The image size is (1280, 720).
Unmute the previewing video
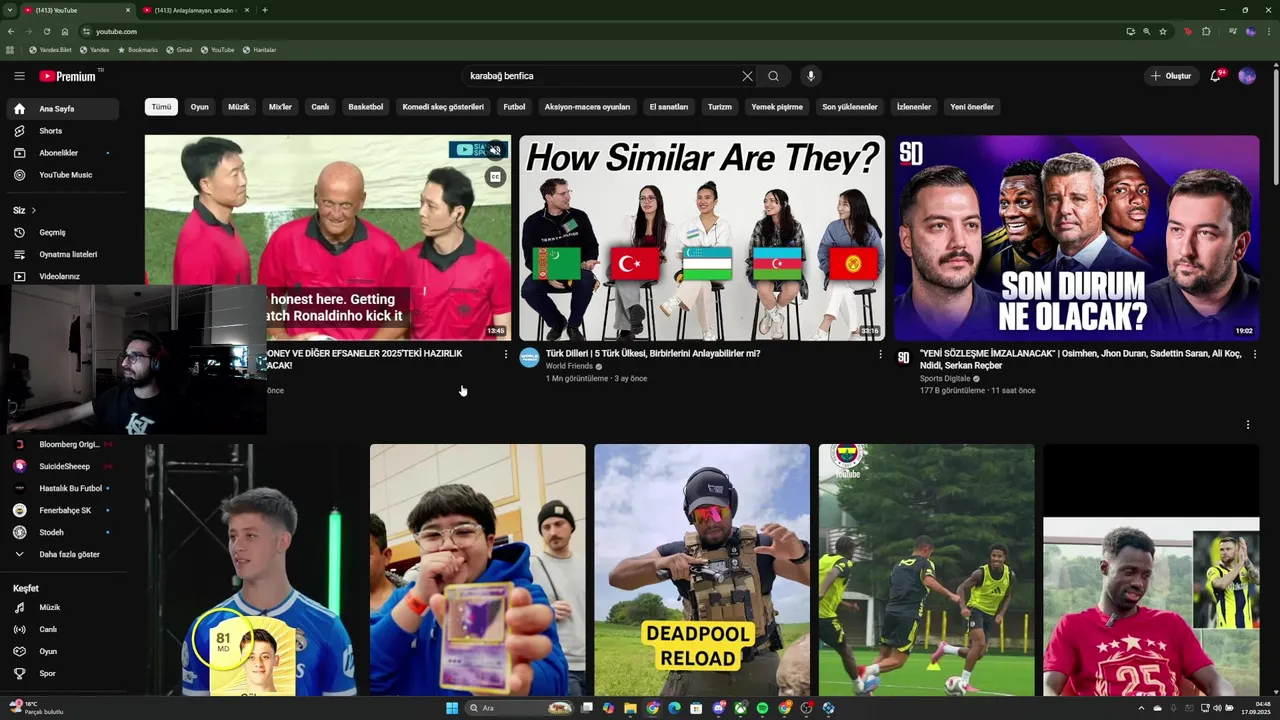click(x=495, y=151)
